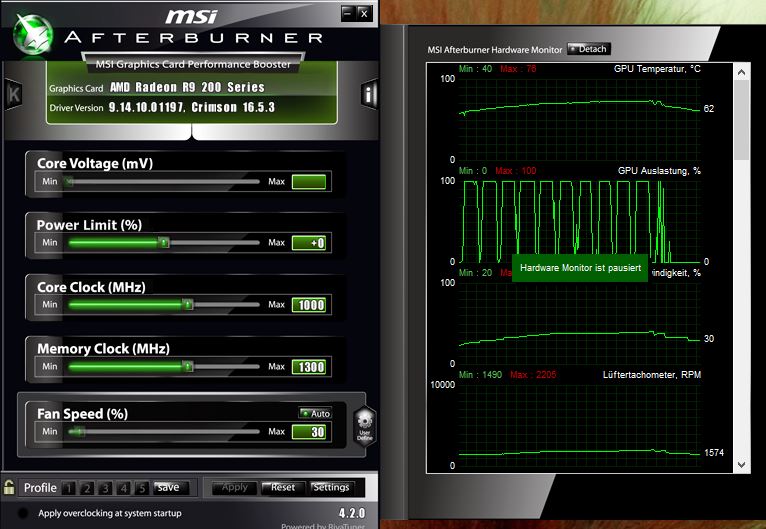
Task: Minimize the Afterburner window
Action: [347, 13]
